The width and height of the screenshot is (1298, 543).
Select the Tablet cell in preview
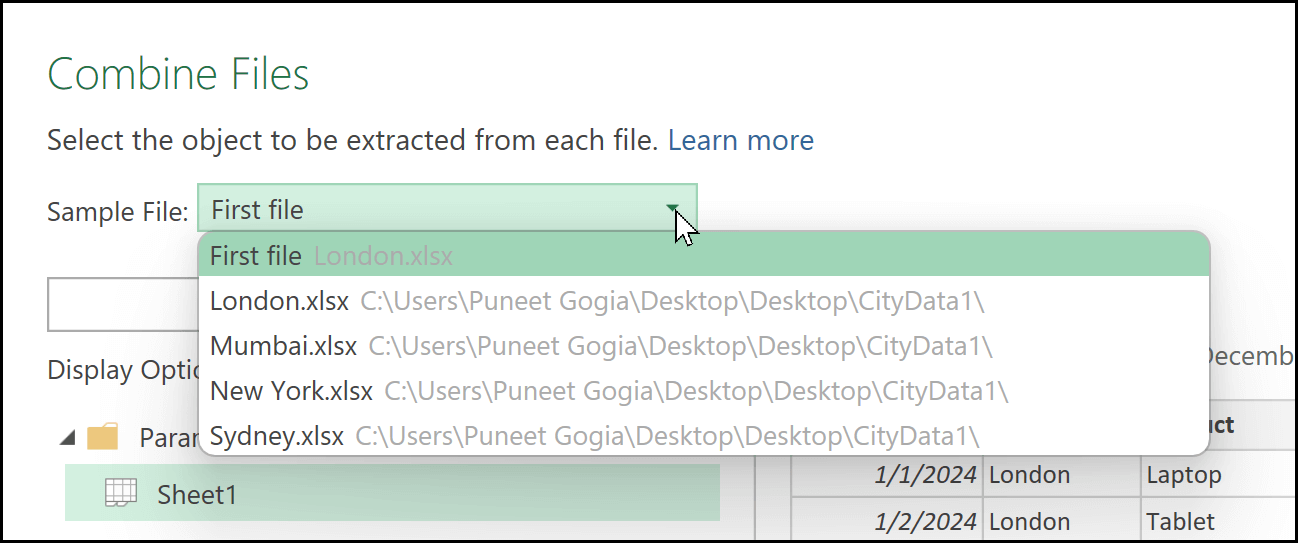point(1181,521)
